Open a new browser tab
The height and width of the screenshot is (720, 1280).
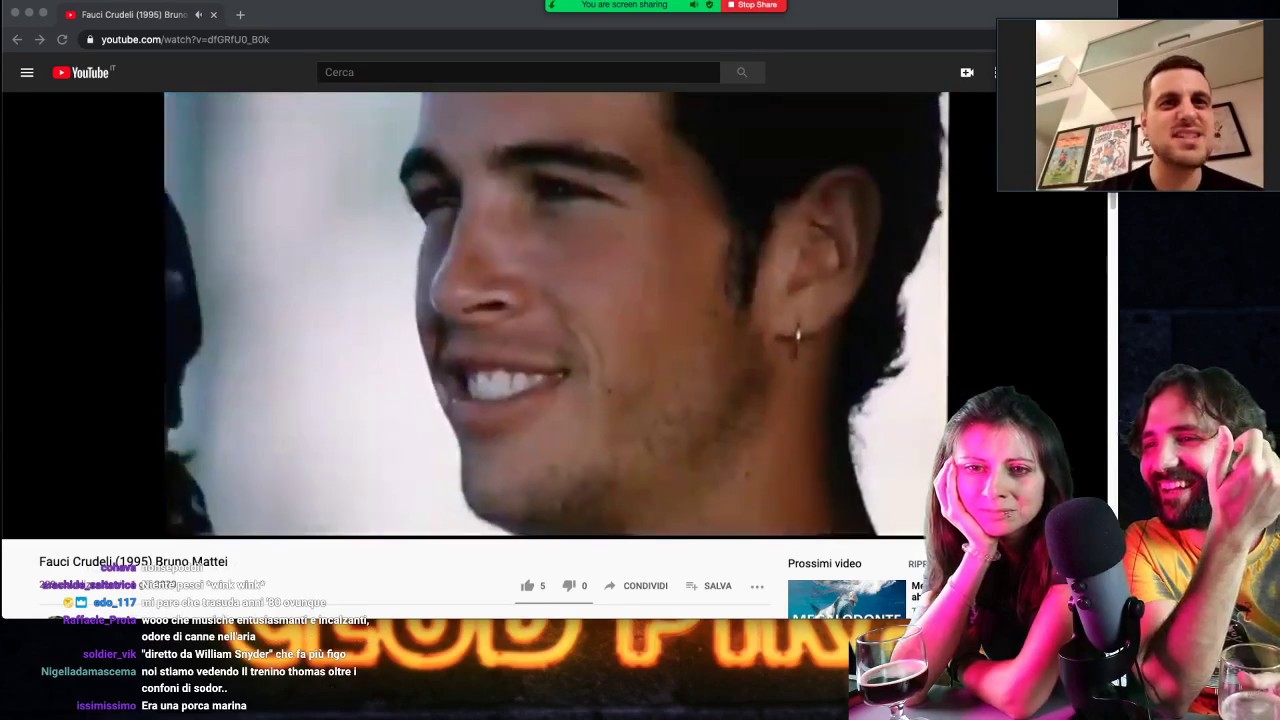tap(240, 15)
